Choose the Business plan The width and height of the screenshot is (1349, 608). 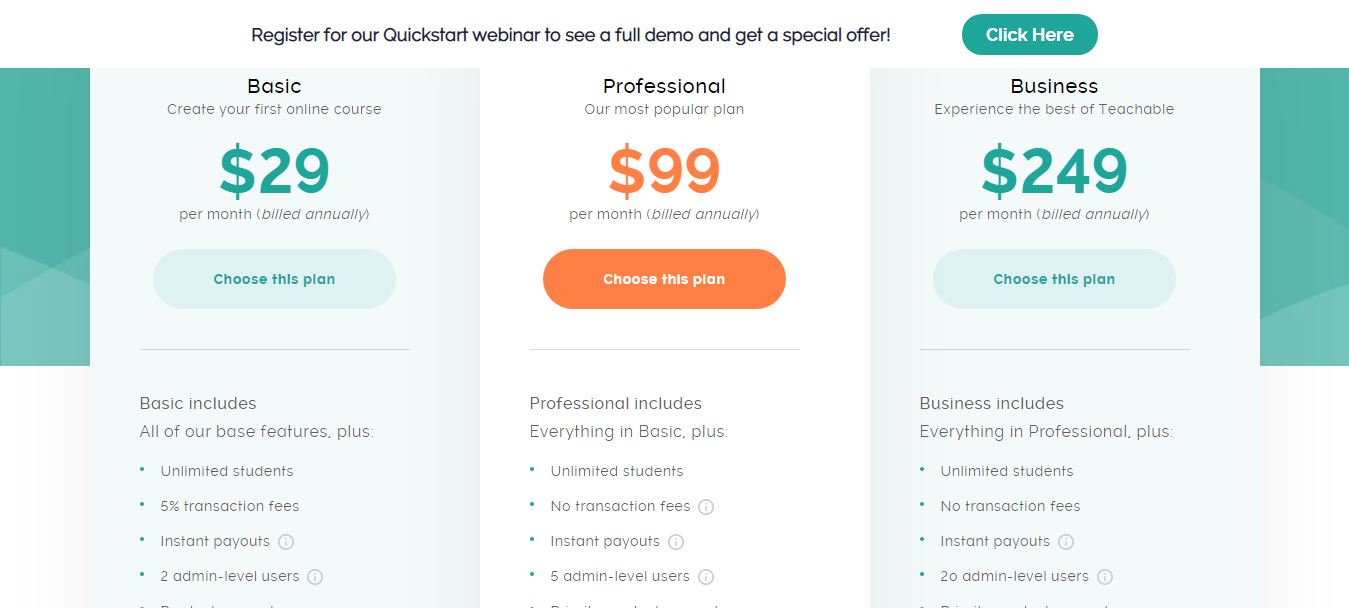(1054, 279)
